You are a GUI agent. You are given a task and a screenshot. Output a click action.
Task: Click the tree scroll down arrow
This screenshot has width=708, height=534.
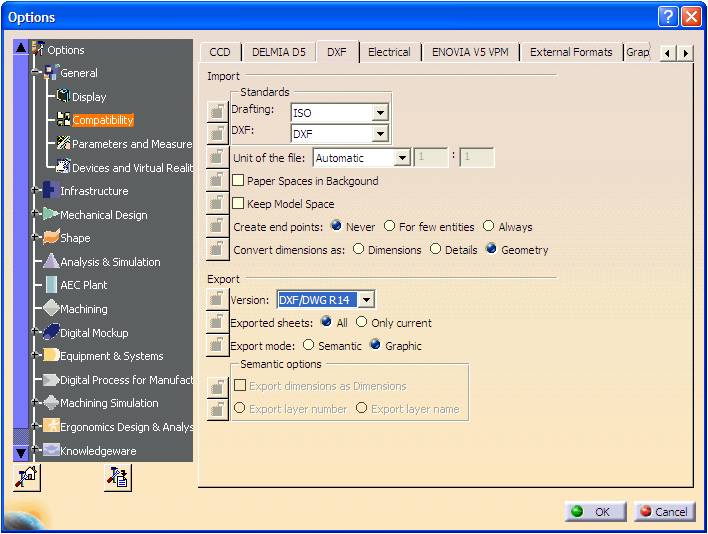(21, 452)
